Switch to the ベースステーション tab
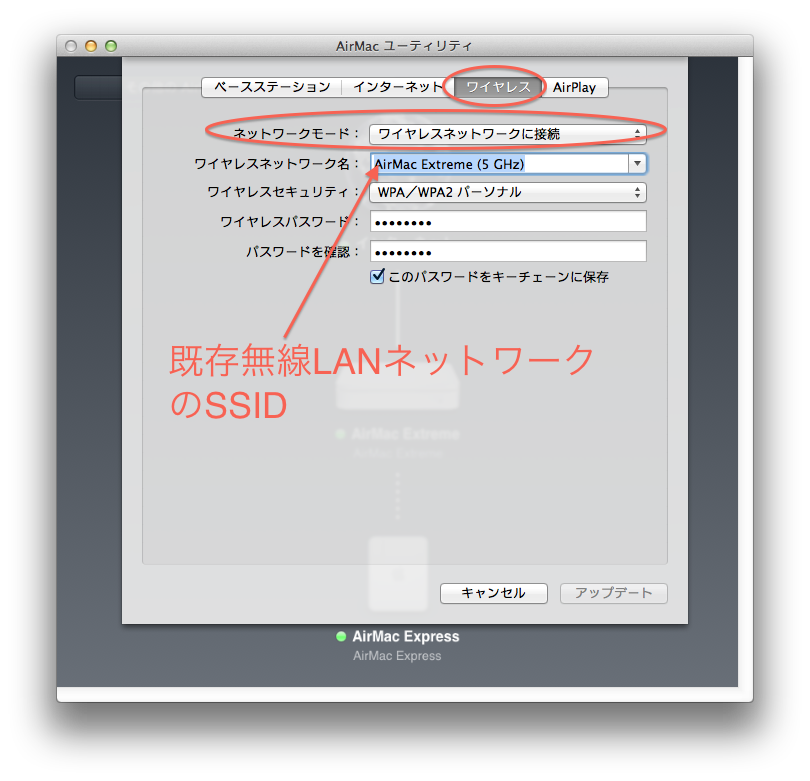 coord(272,87)
